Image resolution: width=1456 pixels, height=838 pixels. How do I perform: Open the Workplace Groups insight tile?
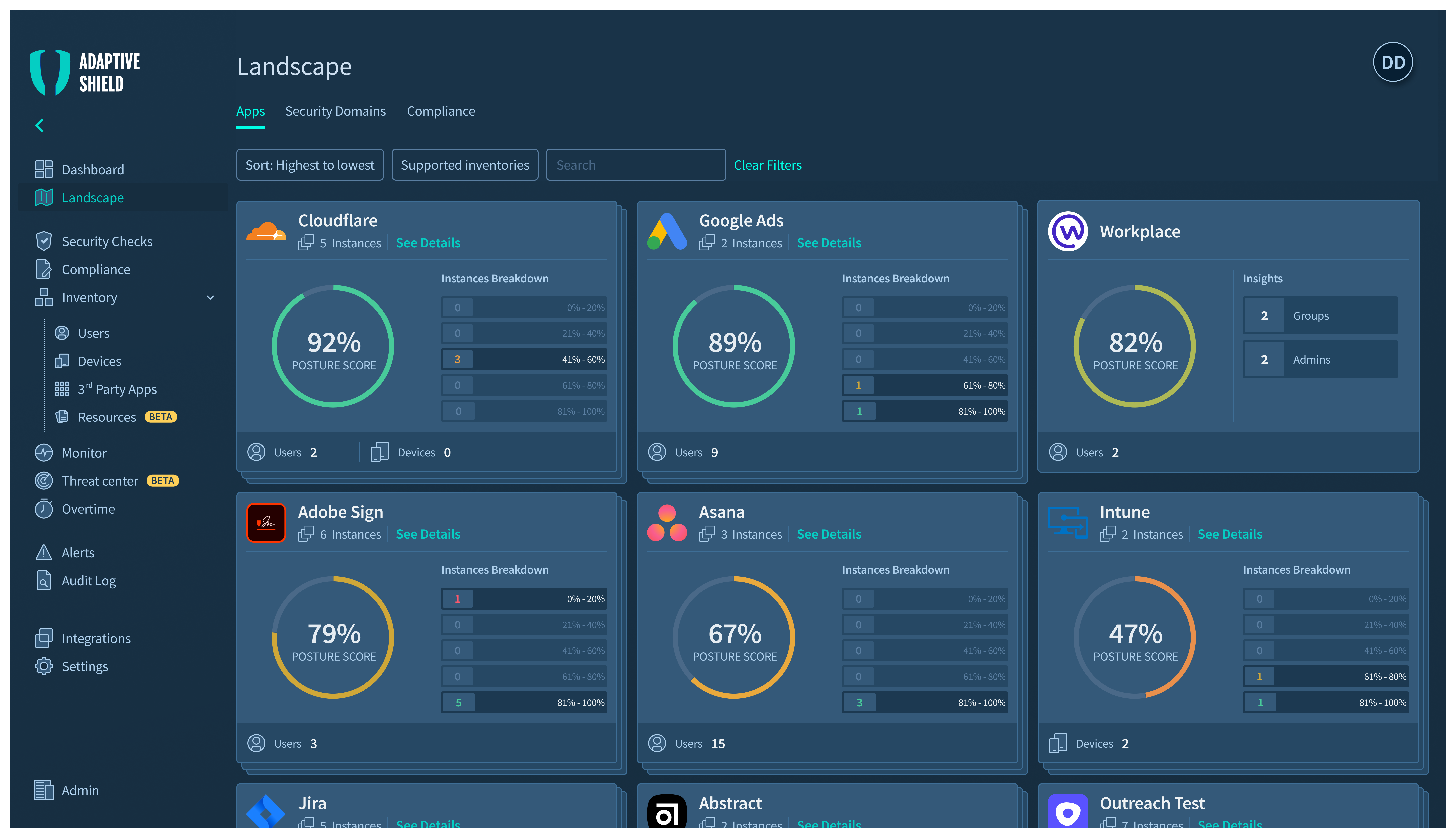pos(1320,315)
